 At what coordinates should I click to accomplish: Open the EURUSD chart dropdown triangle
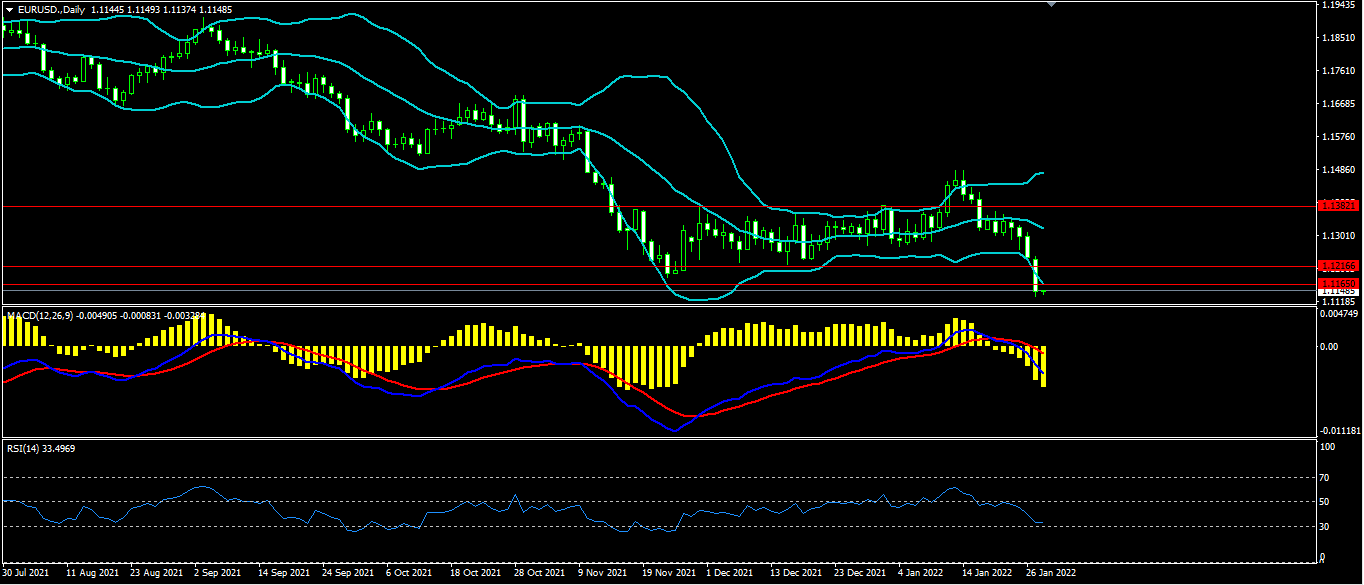pyautogui.click(x=9, y=9)
